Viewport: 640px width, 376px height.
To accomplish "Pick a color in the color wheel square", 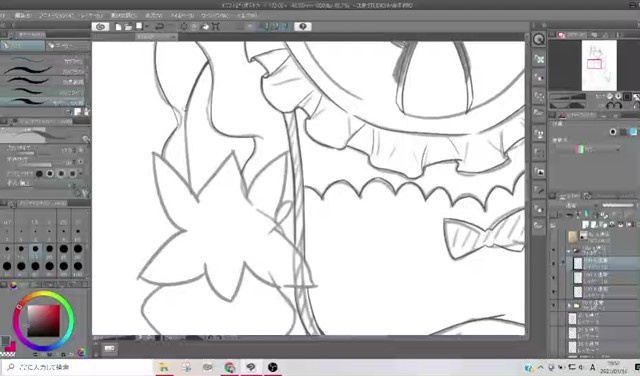I will [x=44, y=321].
